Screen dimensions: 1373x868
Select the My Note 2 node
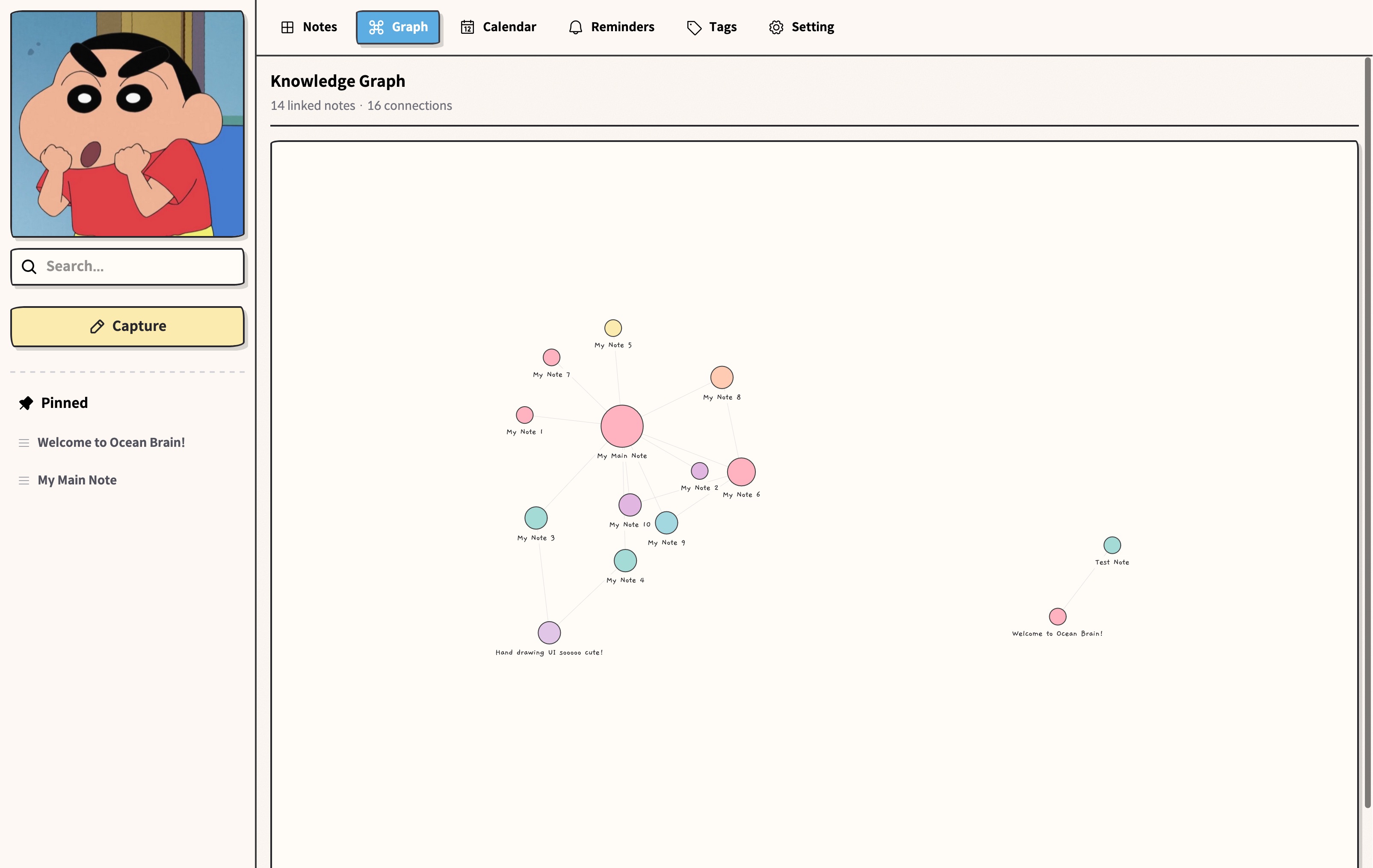tap(700, 471)
